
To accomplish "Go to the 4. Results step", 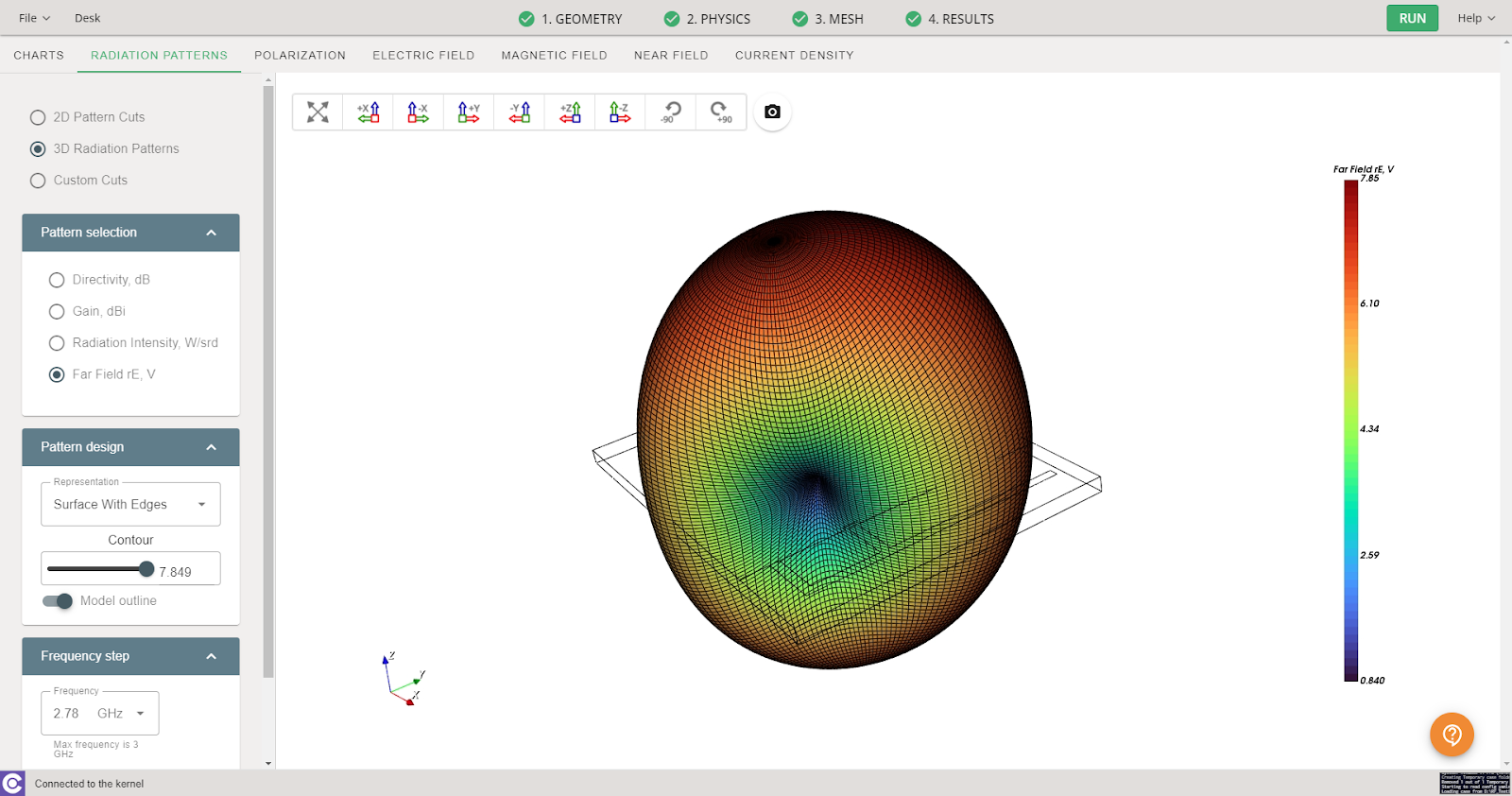I will [961, 19].
